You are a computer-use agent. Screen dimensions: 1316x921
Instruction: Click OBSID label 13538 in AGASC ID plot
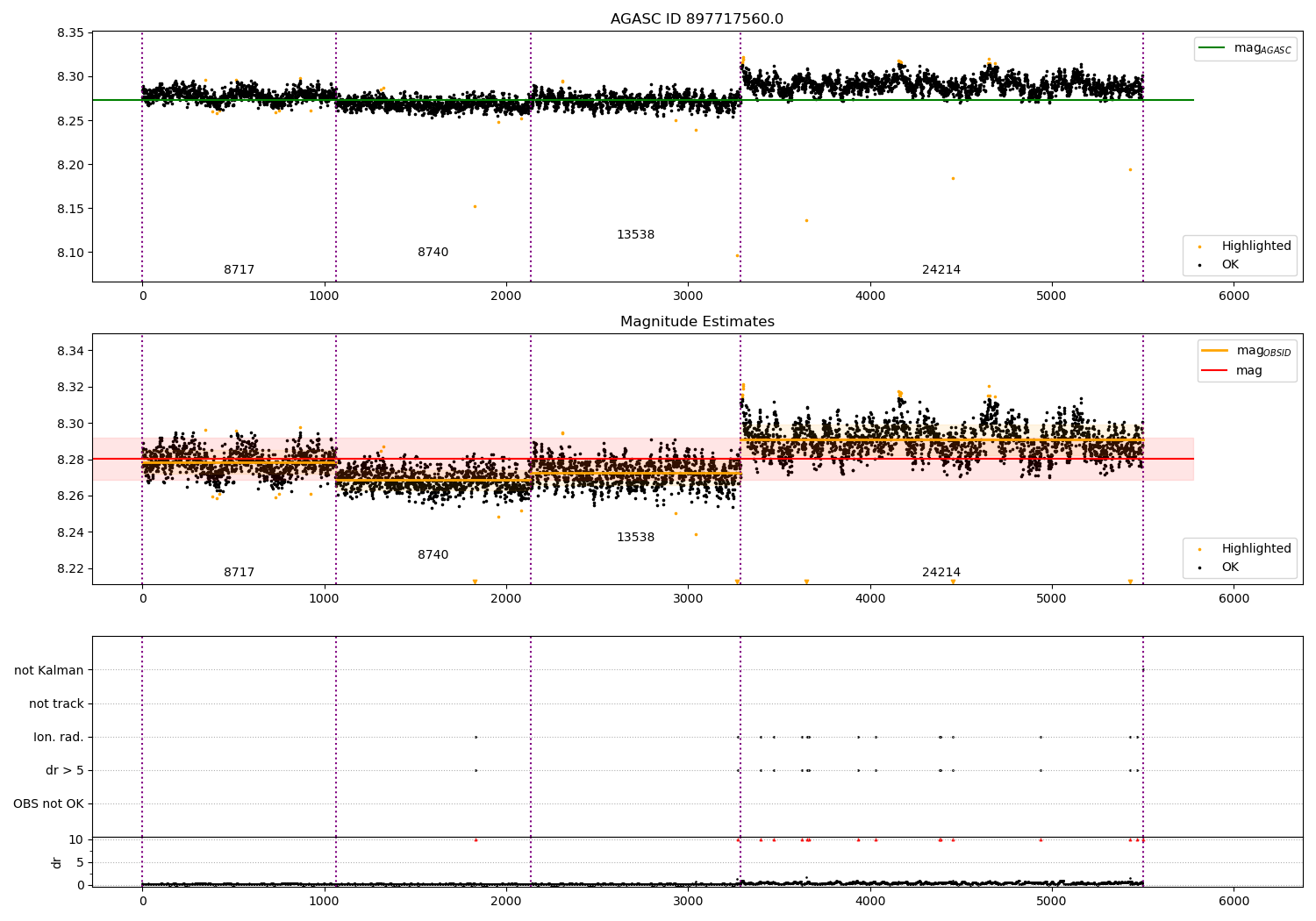coord(635,235)
